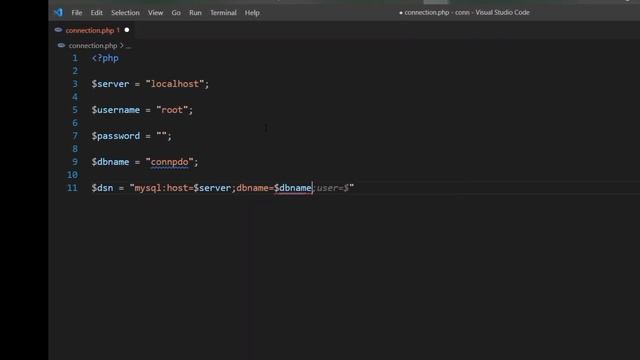Click the VS Code logo icon

(58, 12)
